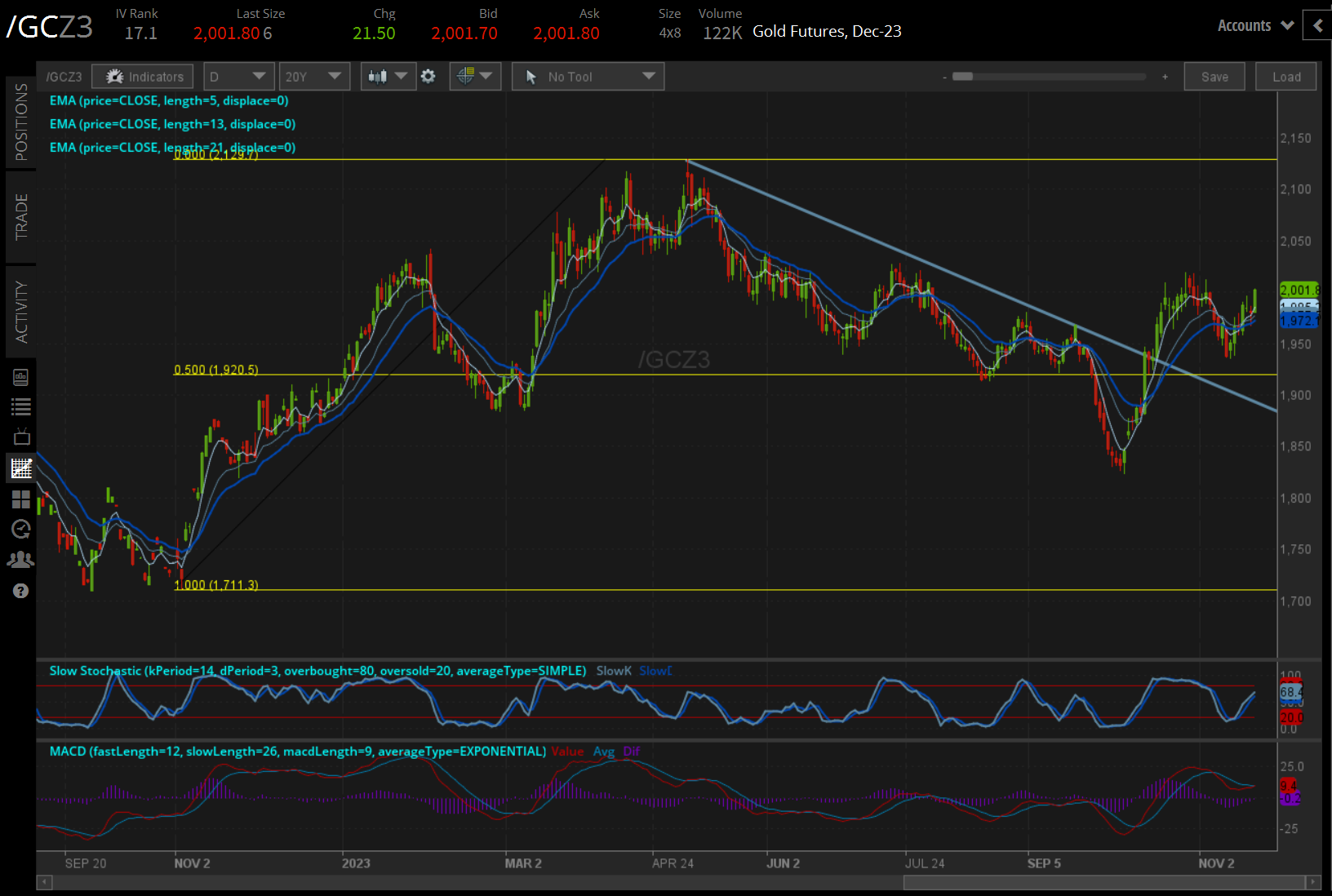Switch to the POSITIONS side tab

21,122
